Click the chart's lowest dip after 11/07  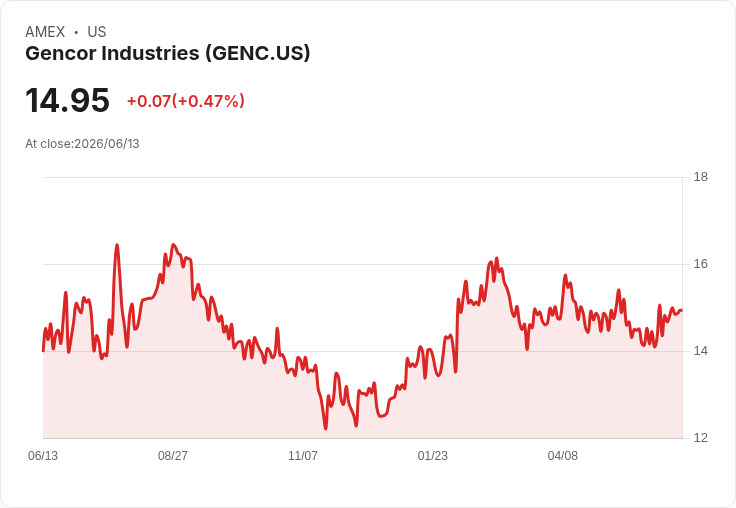pyautogui.click(x=325, y=428)
